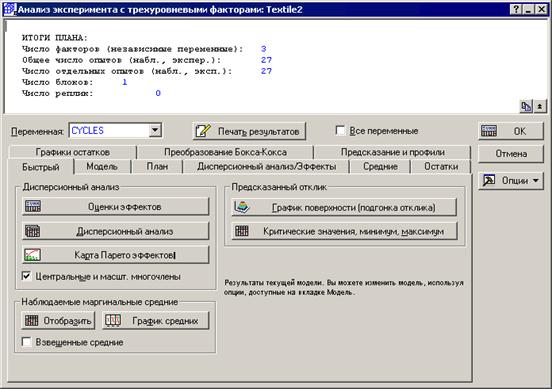Expand the Переменная CYCLES combo box arrow
552x389 pixels.
(155, 131)
